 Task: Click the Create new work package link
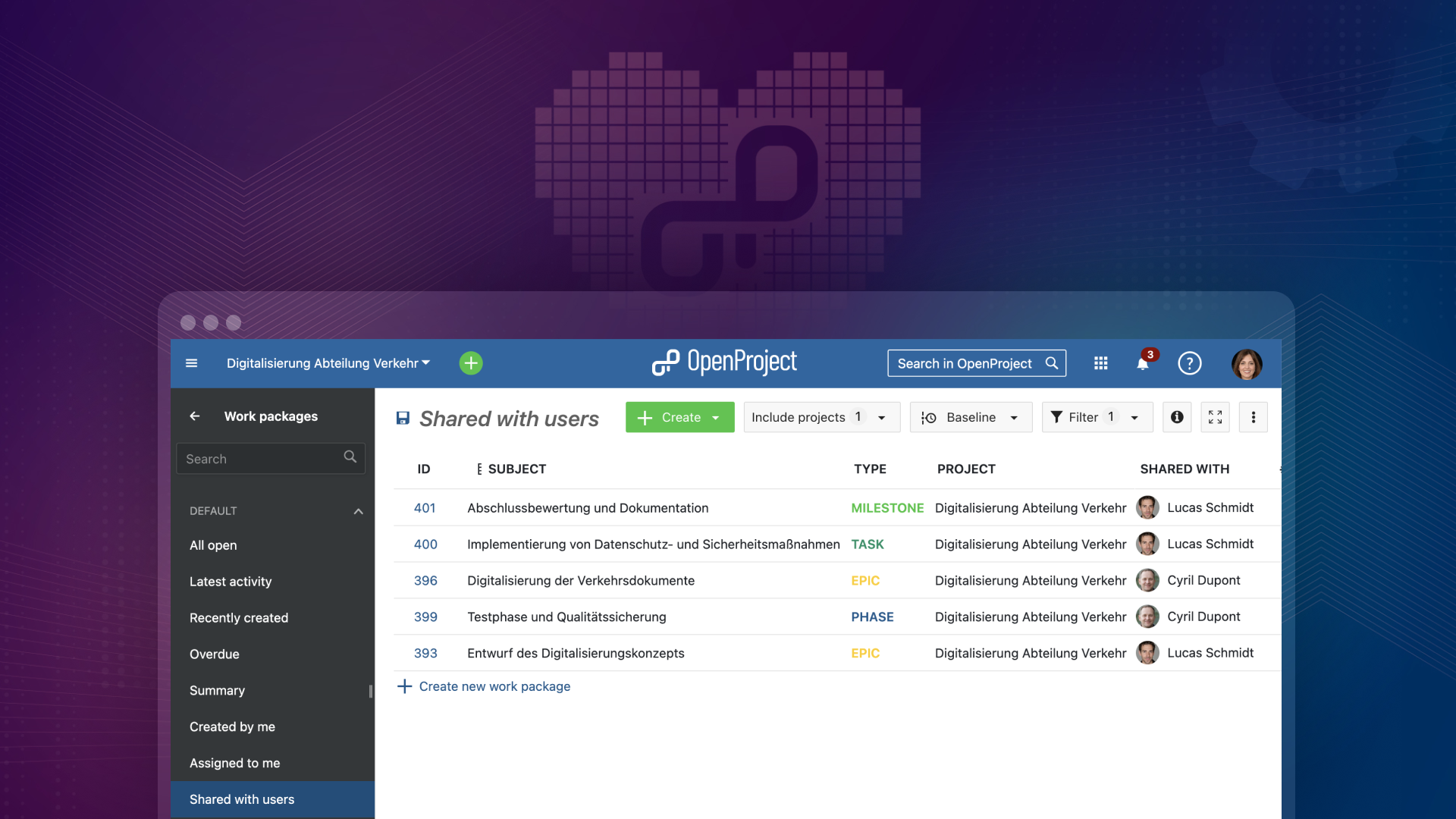pos(494,685)
